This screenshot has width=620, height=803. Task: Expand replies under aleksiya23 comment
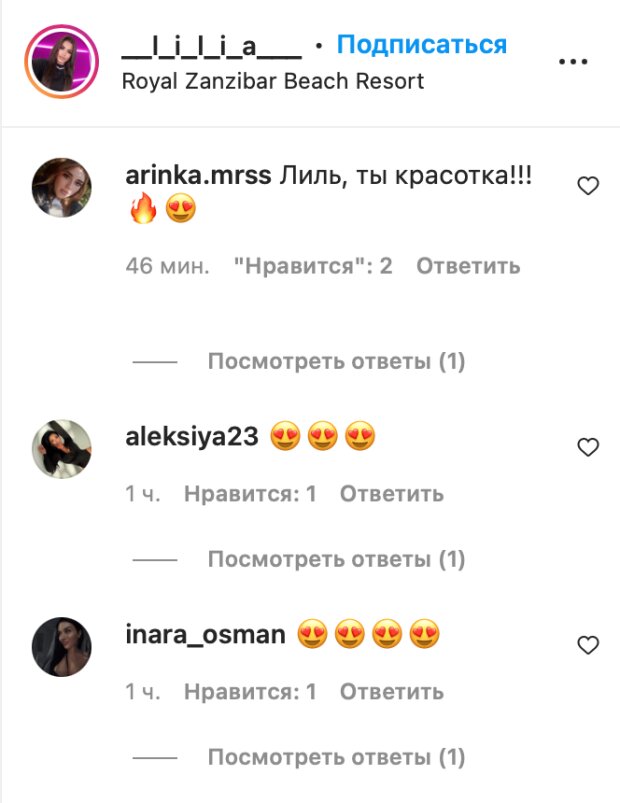click(336, 559)
